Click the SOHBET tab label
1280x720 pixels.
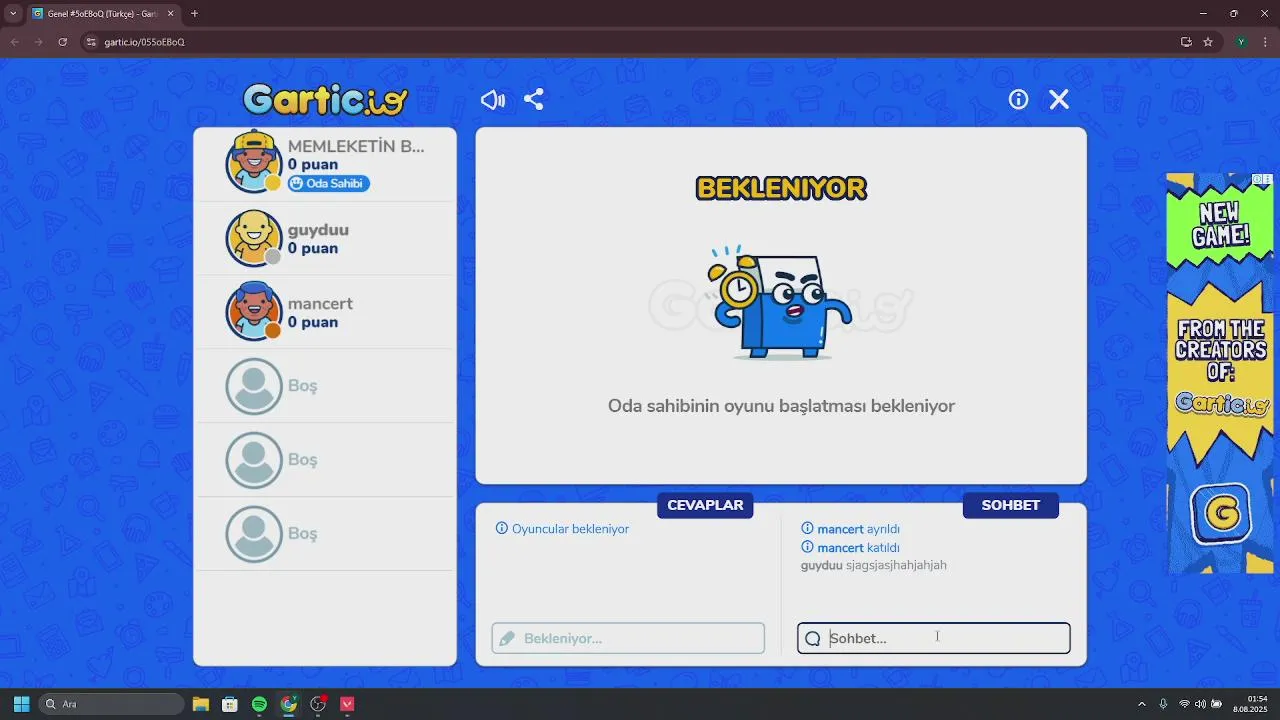tap(1010, 505)
